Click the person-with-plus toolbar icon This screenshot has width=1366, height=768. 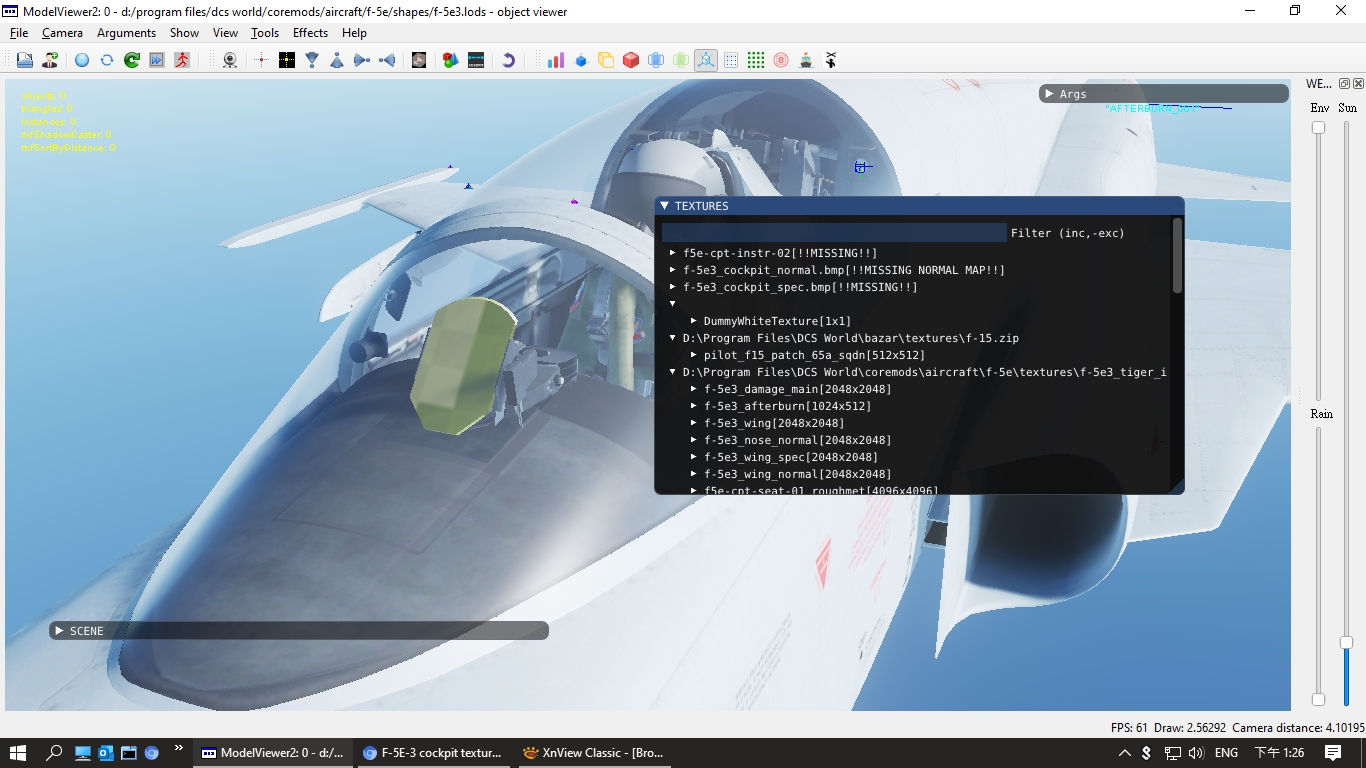click(49, 60)
